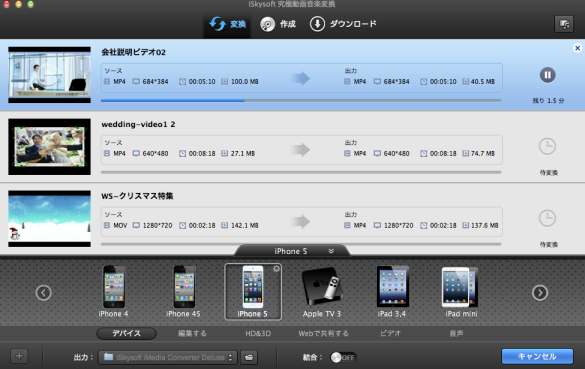This screenshot has width=585, height=369.
Task: Click the progress bar of 会社説明ビデオ02
Action: coord(301,100)
